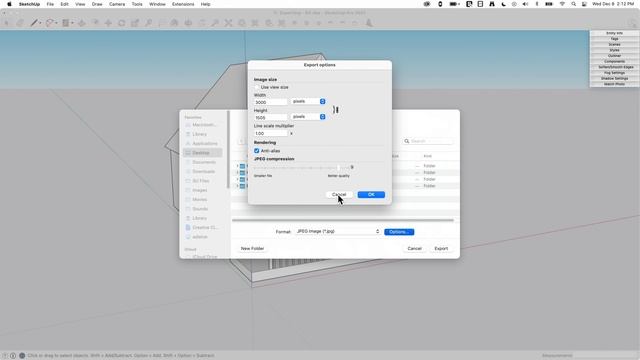Select Images in the save dialog sidebar
The width and height of the screenshot is (640, 360).
[202, 190]
